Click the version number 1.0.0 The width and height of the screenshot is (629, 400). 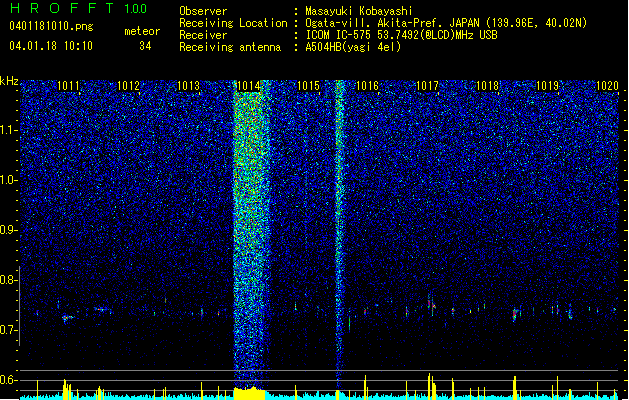(135, 9)
